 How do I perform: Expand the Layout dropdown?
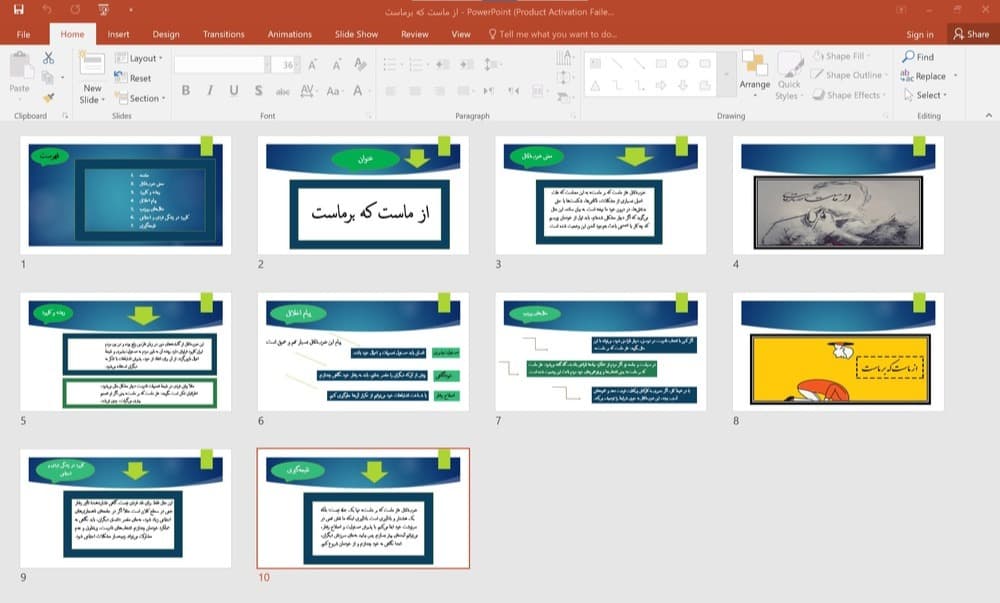coord(139,58)
